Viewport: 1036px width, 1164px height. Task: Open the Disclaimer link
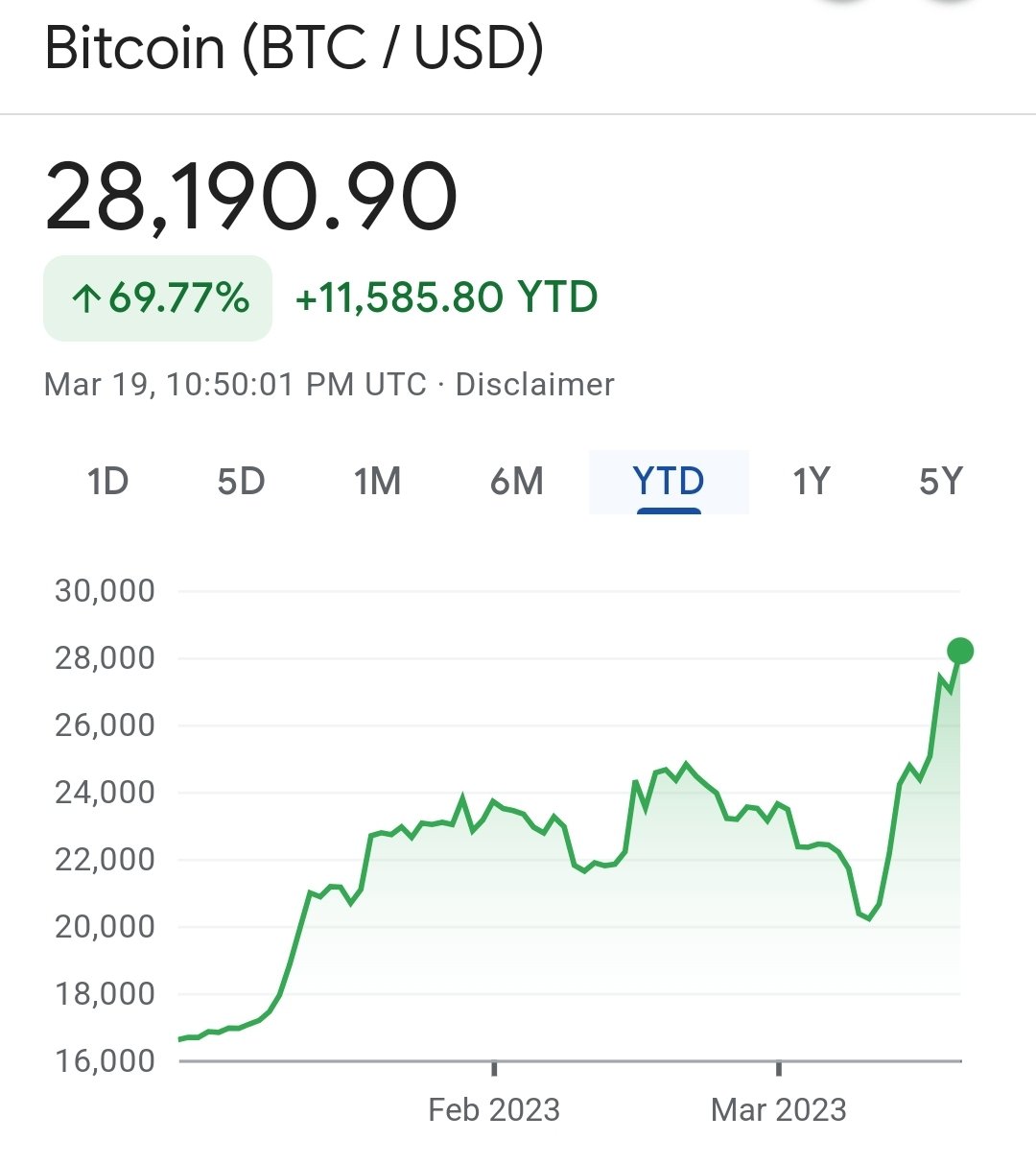click(534, 385)
